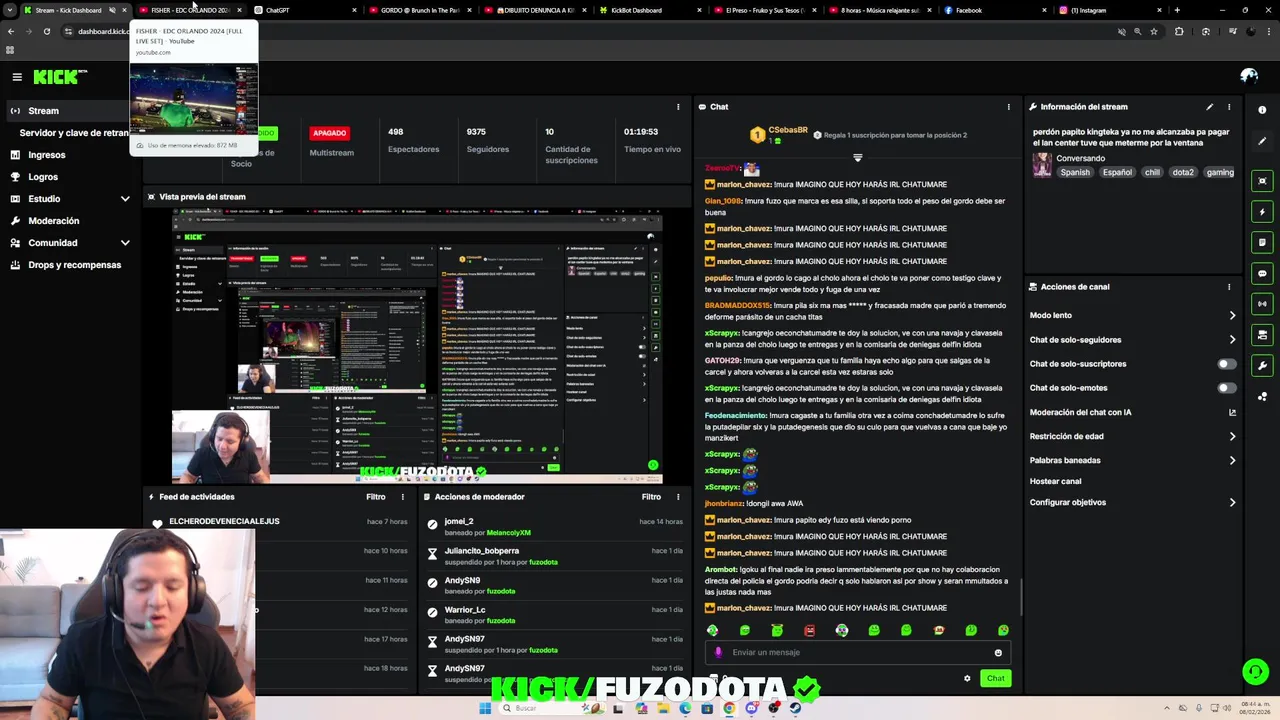Toggle chat bubble widget in right rail
The width and height of the screenshot is (1280, 720).
point(1262,273)
